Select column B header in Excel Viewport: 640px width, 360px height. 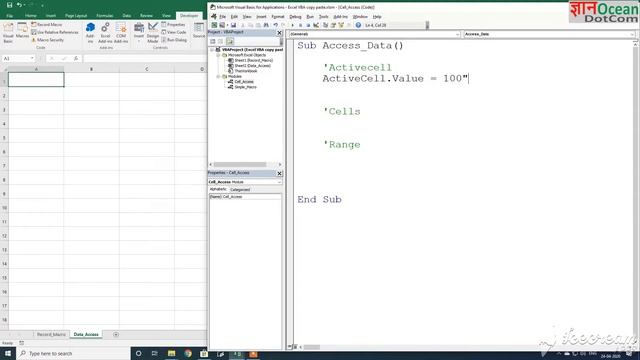(x=91, y=69)
